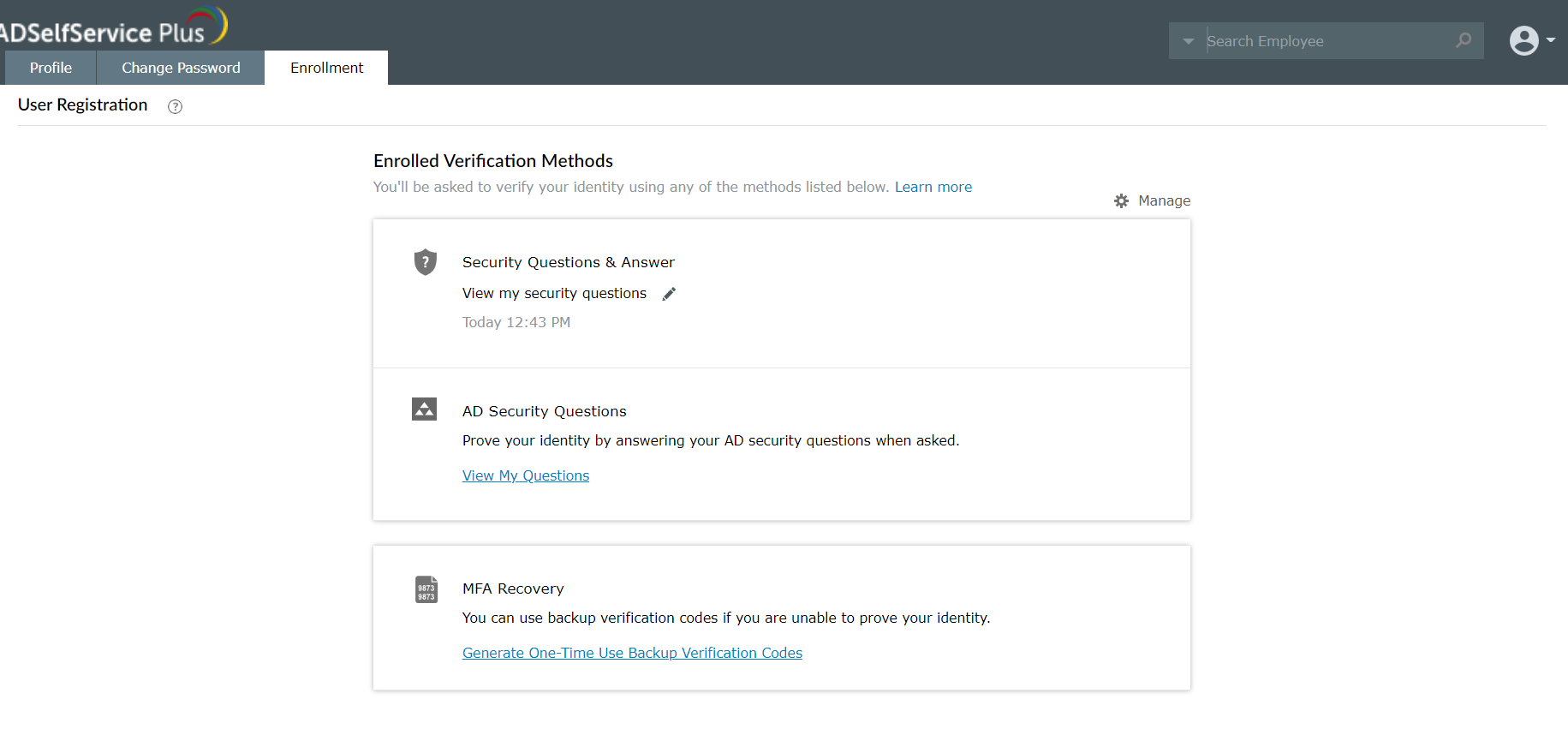The height and width of the screenshot is (747, 1568).
Task: Click the Search Employee input field
Action: (1323, 41)
